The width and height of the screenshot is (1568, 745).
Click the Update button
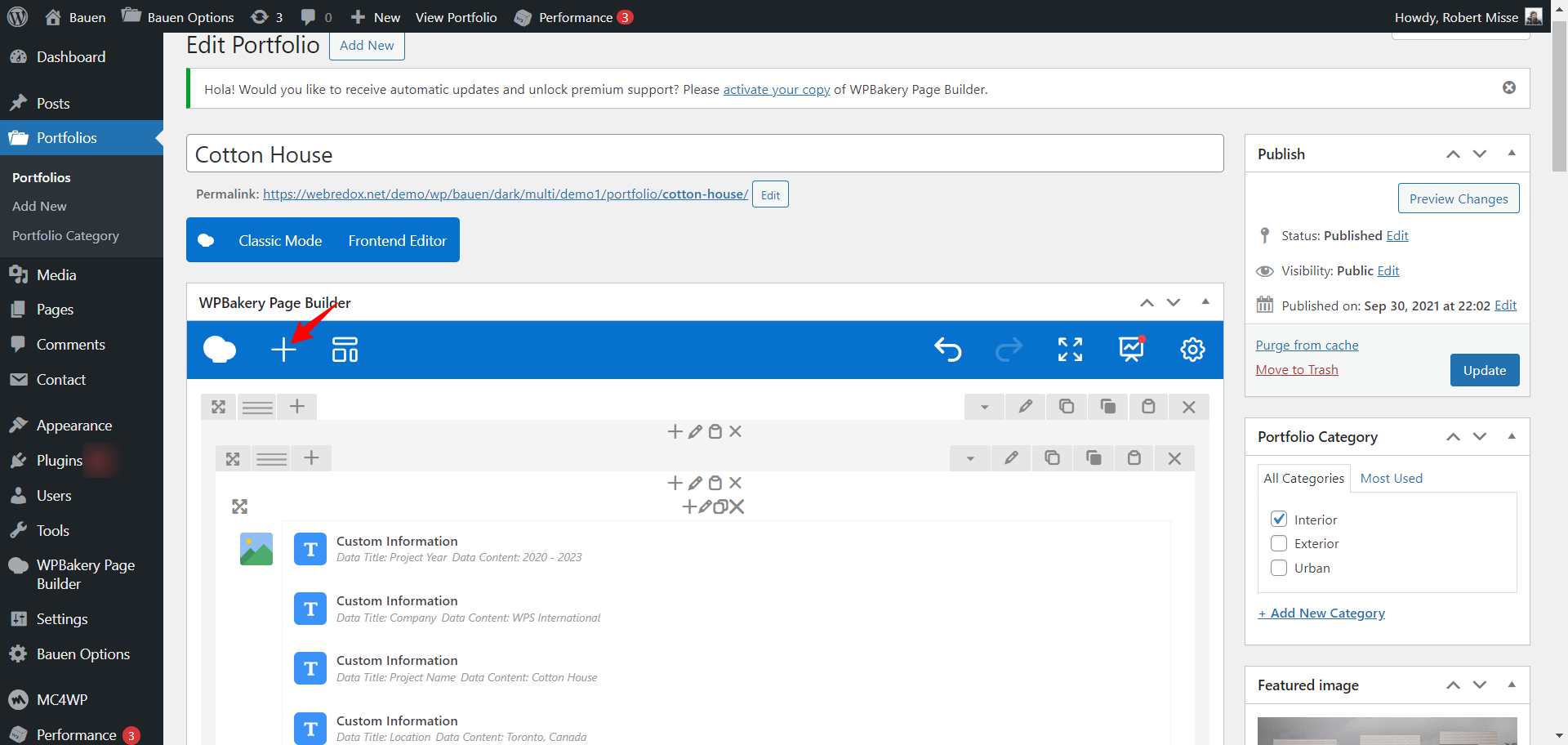click(1485, 370)
